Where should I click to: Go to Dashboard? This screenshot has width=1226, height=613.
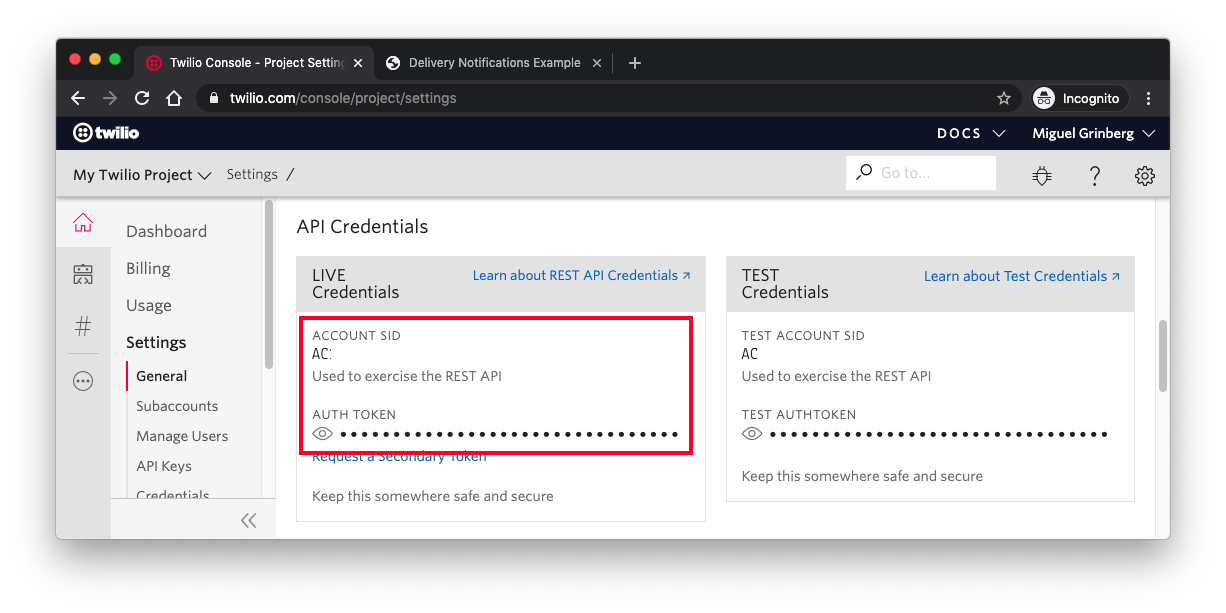[x=166, y=231]
